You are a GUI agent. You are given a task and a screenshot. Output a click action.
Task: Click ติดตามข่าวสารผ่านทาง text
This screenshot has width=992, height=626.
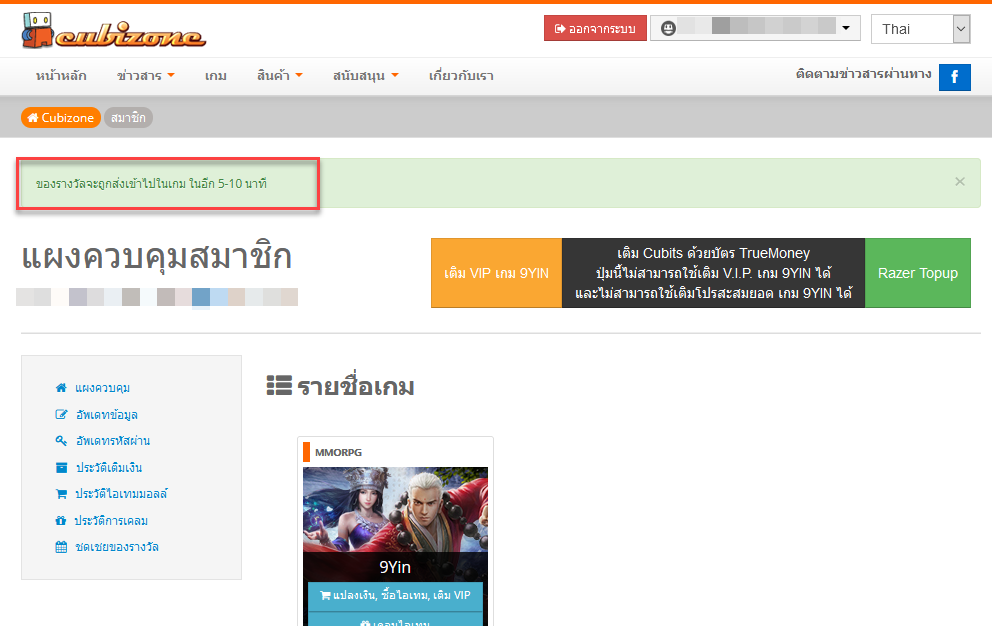[864, 74]
